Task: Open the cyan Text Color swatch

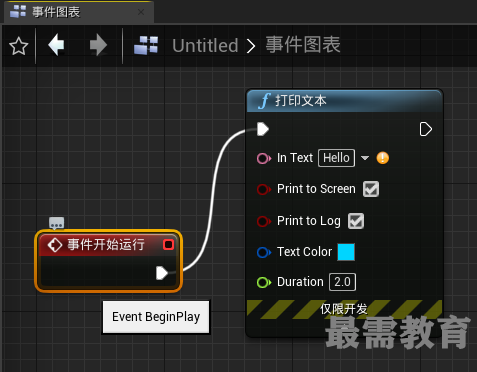Action: pos(346,252)
